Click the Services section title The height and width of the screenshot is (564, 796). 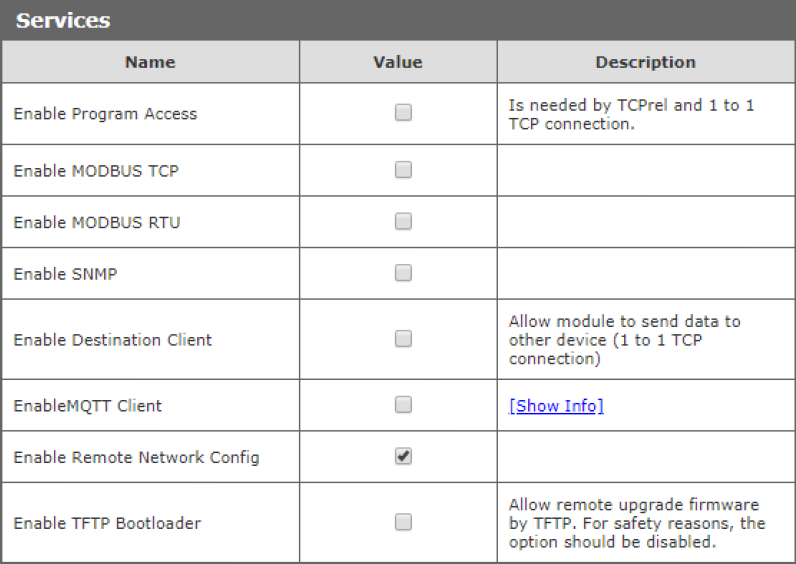[63, 20]
